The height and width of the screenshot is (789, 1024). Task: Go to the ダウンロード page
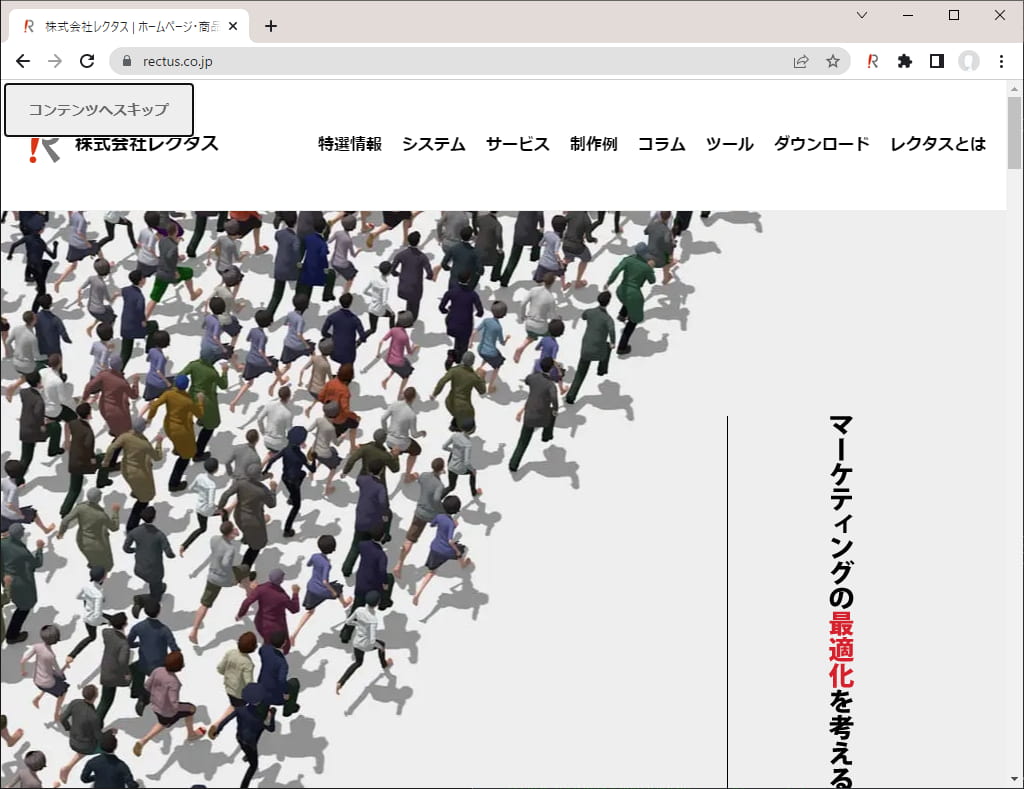pos(822,144)
